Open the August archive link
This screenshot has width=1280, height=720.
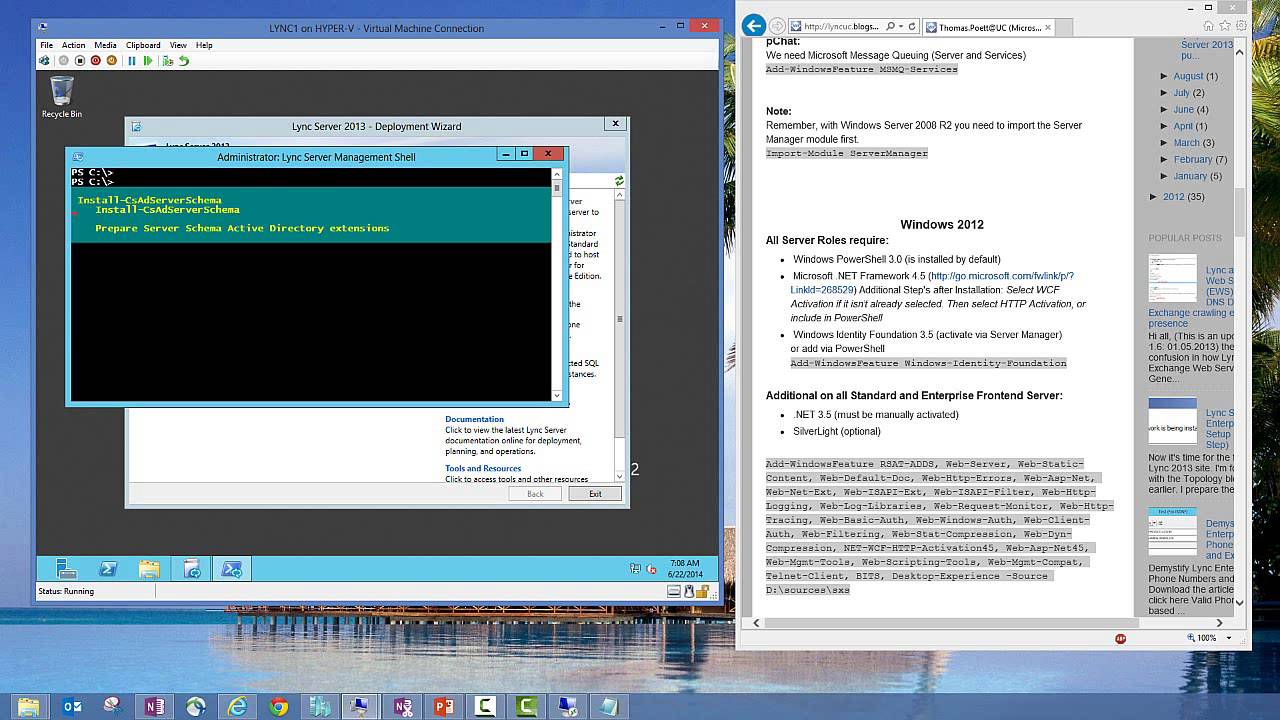[x=1188, y=76]
